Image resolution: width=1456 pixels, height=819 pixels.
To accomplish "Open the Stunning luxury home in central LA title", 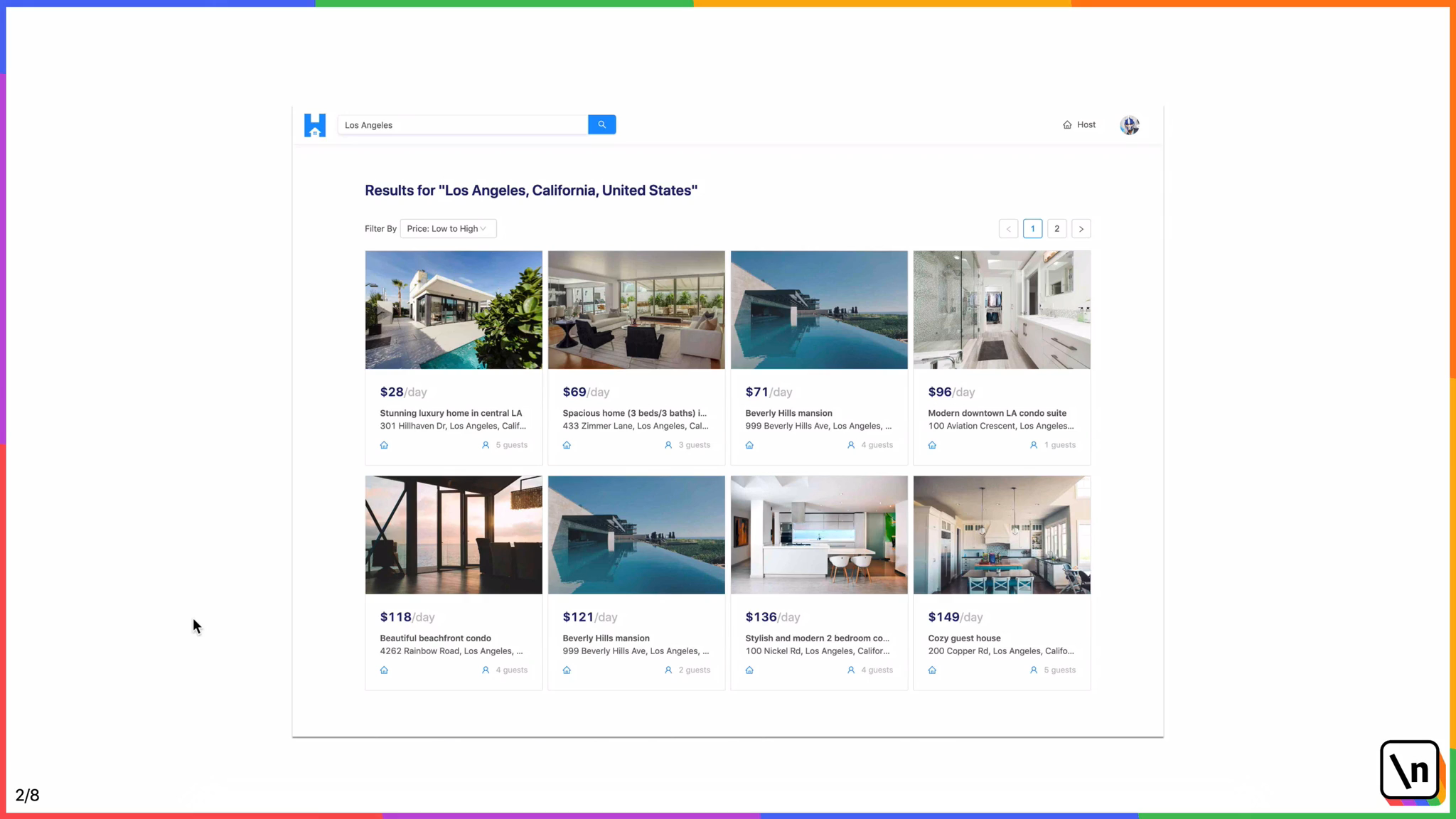I will click(x=451, y=413).
